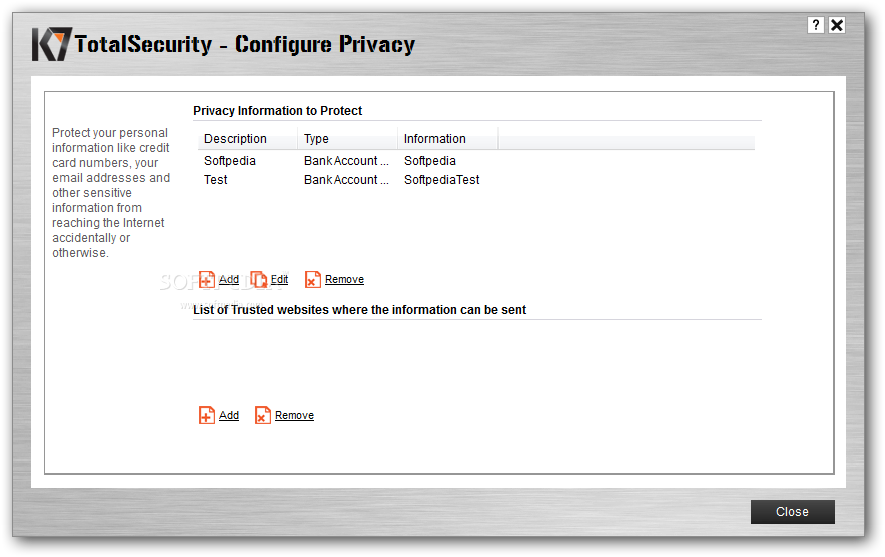Click Bank Account type in Softpedia row
The image size is (885, 557).
point(346,161)
